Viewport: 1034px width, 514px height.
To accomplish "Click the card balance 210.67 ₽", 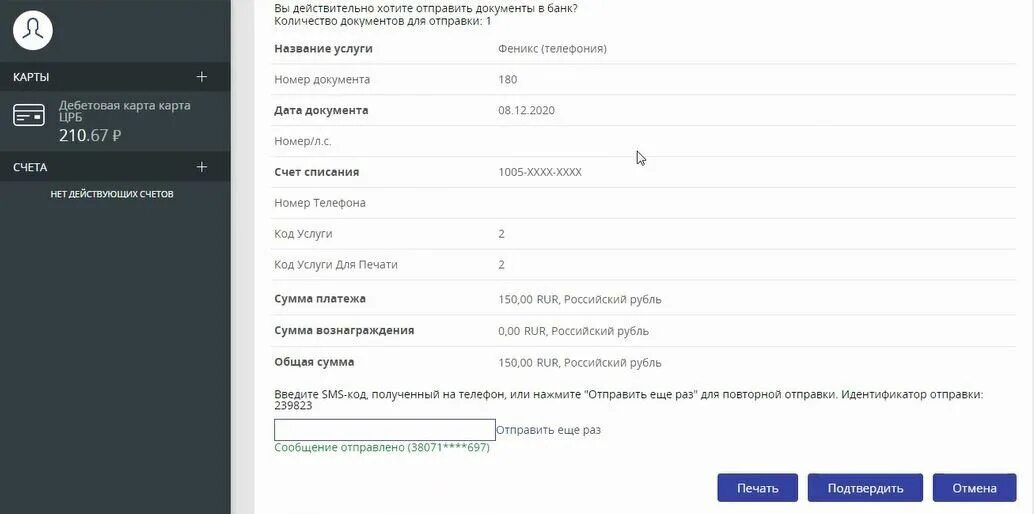I will [x=90, y=136].
